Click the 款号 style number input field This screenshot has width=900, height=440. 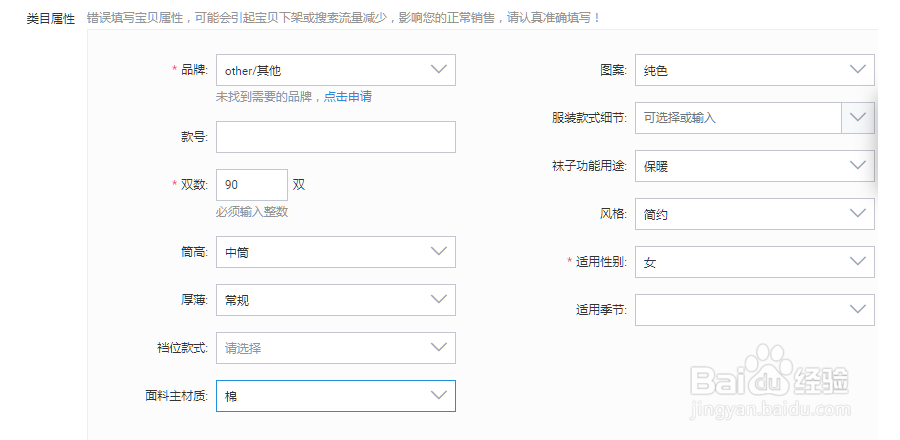pos(335,137)
